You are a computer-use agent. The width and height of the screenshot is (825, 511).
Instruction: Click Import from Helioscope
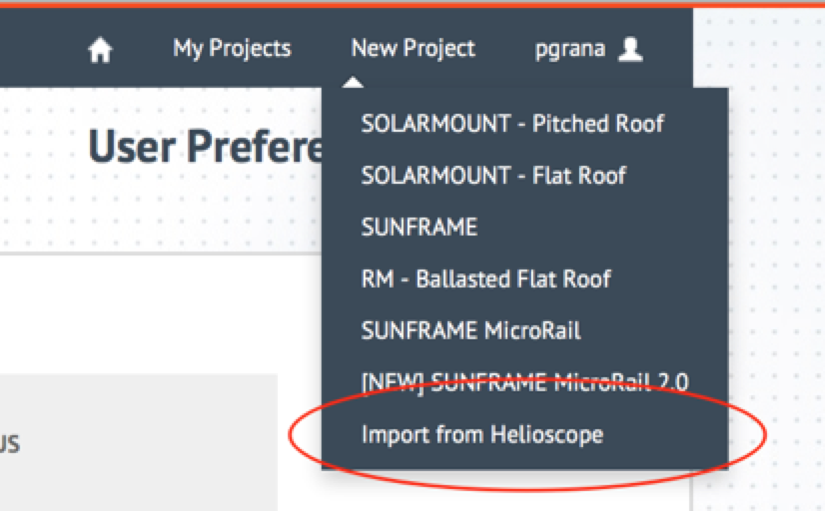[x=482, y=434]
